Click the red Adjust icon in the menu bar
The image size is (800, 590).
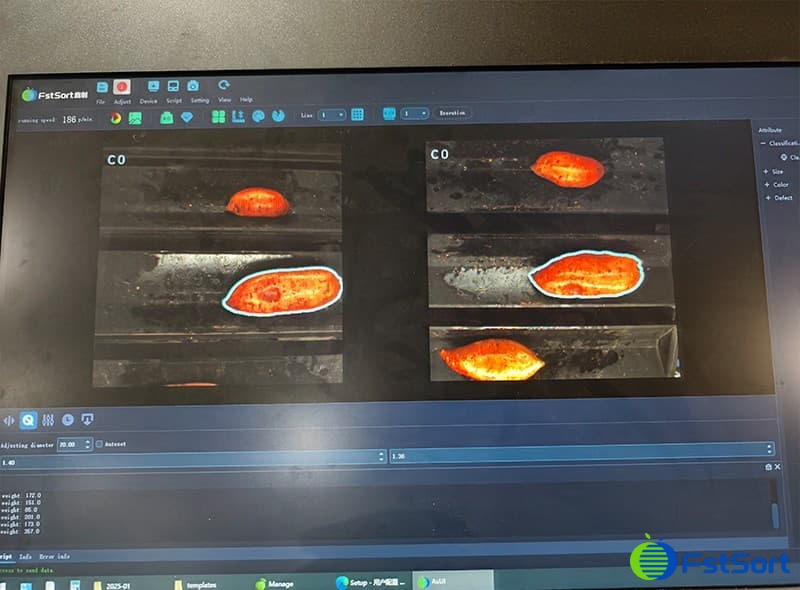click(123, 88)
